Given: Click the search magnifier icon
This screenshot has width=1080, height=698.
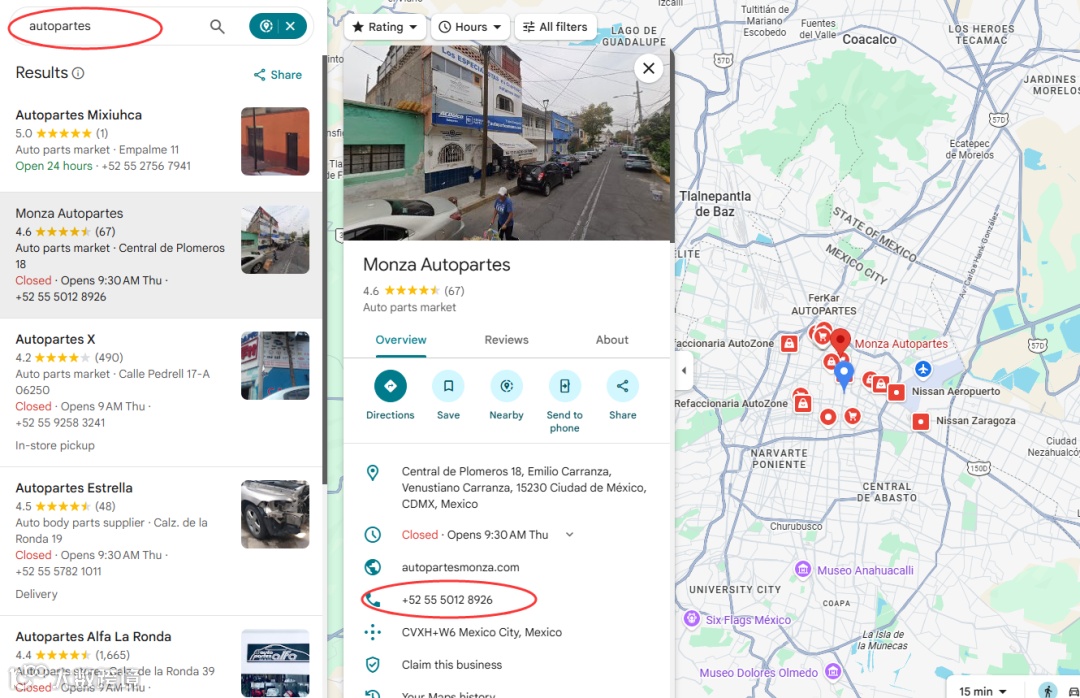Looking at the screenshot, I should pyautogui.click(x=217, y=26).
